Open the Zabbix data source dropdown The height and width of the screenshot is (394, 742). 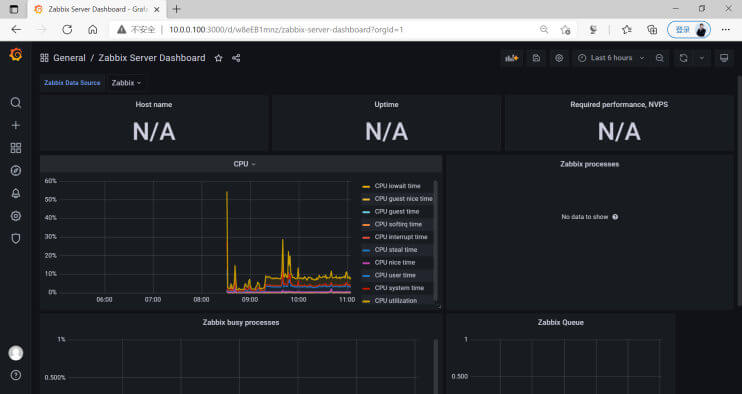(x=126, y=83)
